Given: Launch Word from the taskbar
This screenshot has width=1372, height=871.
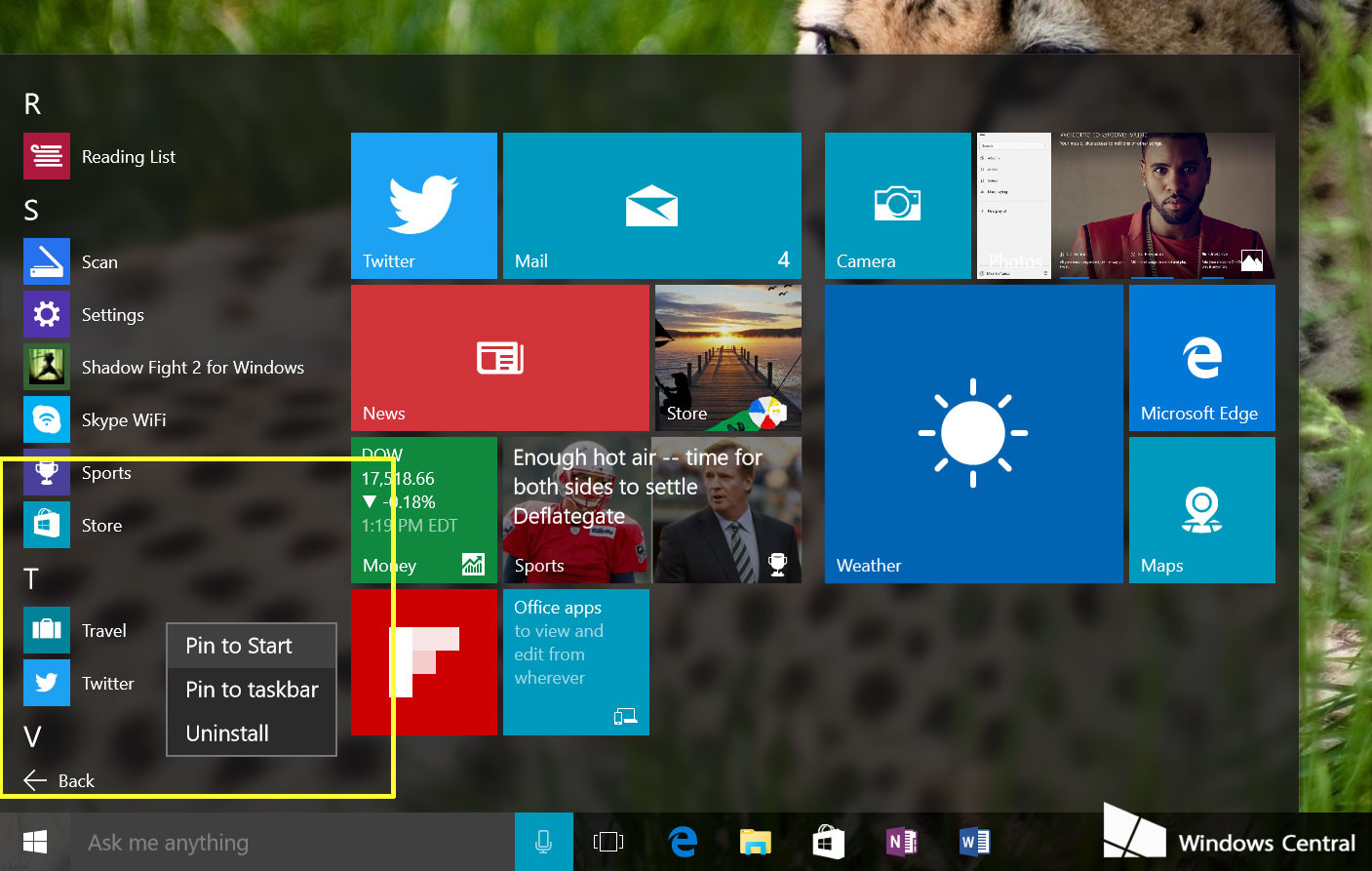Looking at the screenshot, I should (975, 842).
